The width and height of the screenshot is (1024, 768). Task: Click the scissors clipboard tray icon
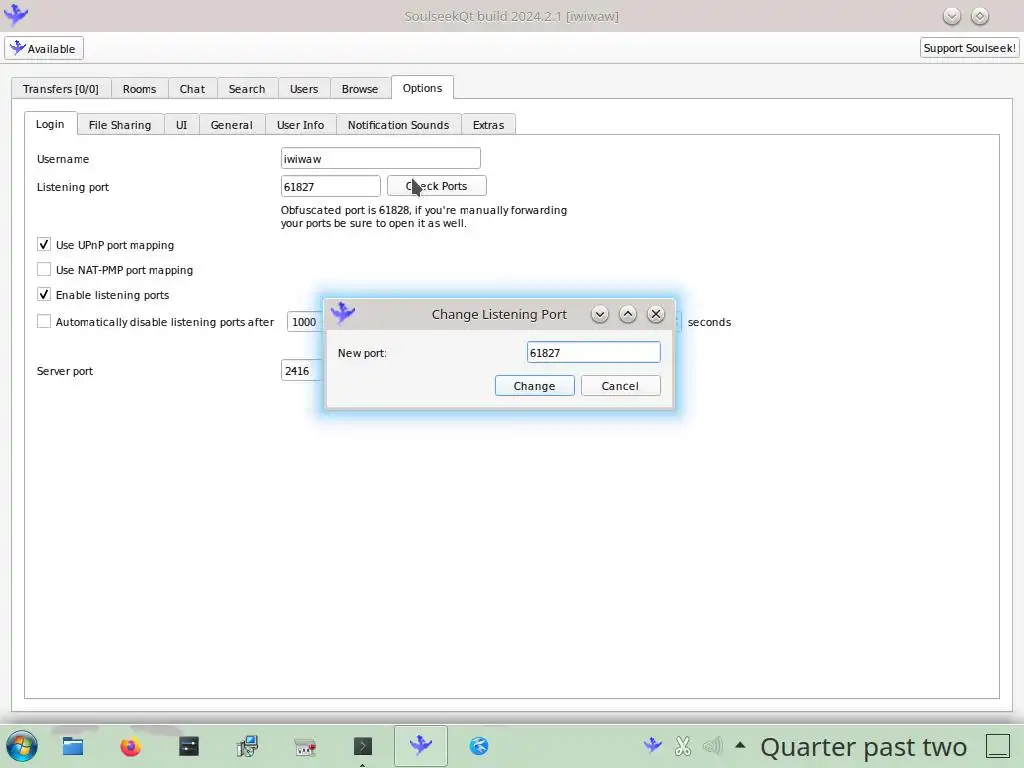683,746
